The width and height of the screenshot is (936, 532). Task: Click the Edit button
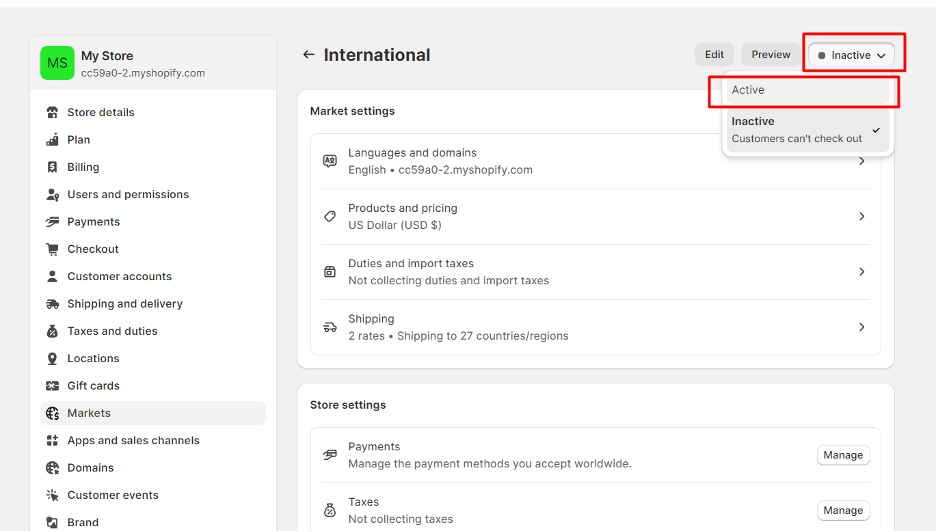[x=714, y=55]
